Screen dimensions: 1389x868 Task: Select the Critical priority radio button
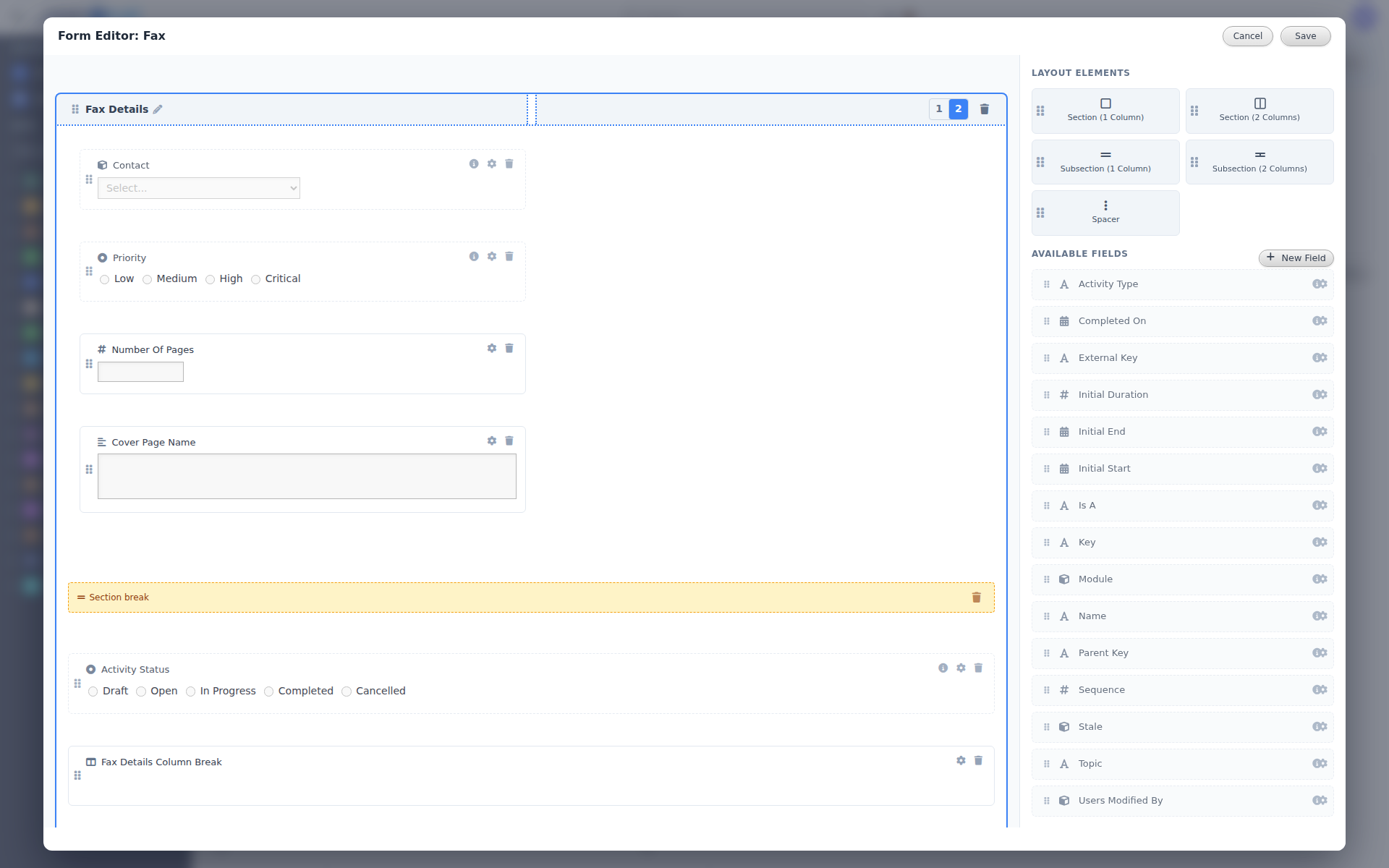click(255, 279)
